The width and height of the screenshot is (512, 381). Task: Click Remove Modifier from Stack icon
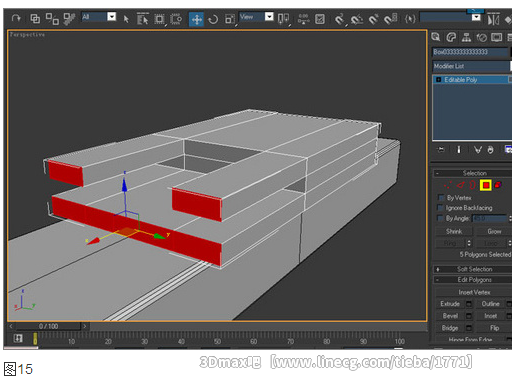click(x=490, y=150)
